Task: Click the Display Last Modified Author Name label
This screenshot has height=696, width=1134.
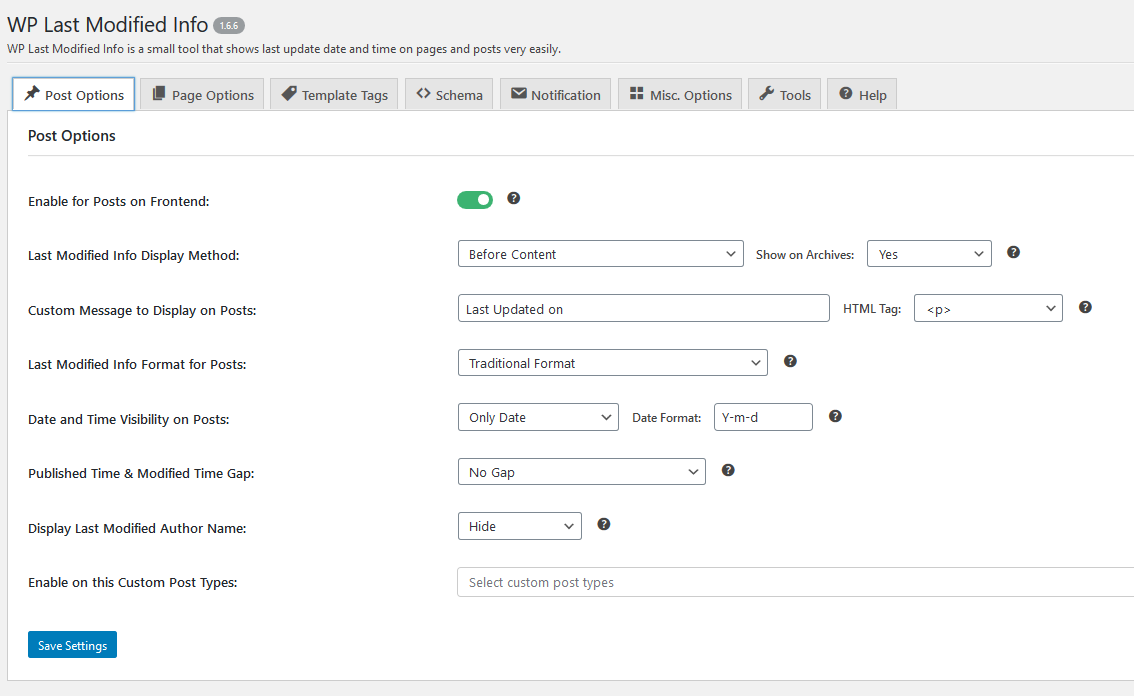Action: (137, 529)
